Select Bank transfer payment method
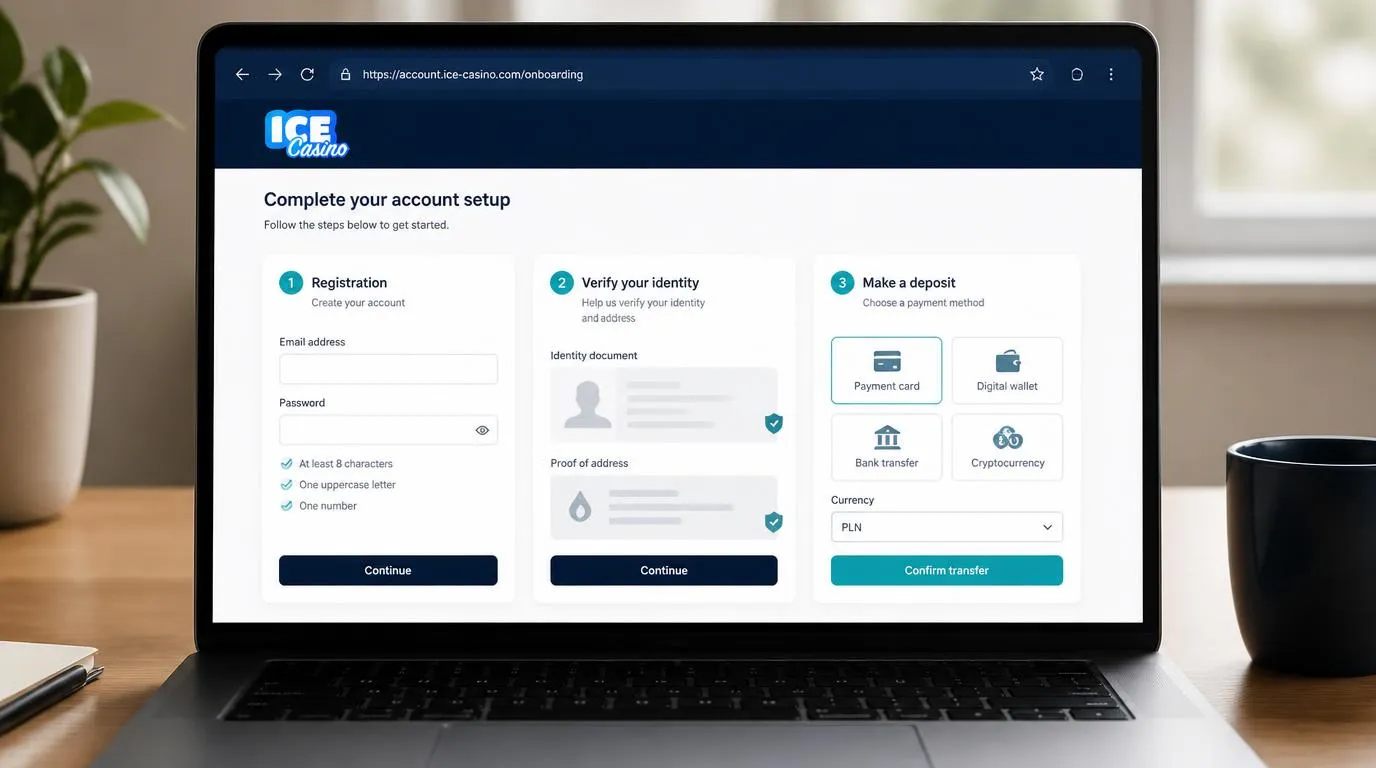The height and width of the screenshot is (768, 1376). (887, 447)
